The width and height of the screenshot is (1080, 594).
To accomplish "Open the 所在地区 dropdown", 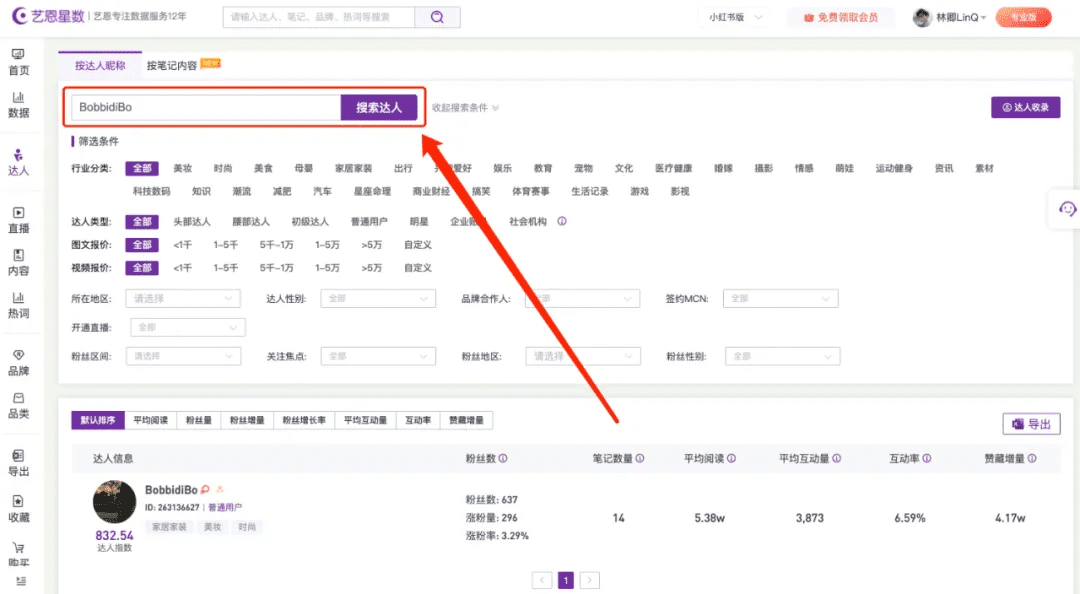I will (183, 298).
